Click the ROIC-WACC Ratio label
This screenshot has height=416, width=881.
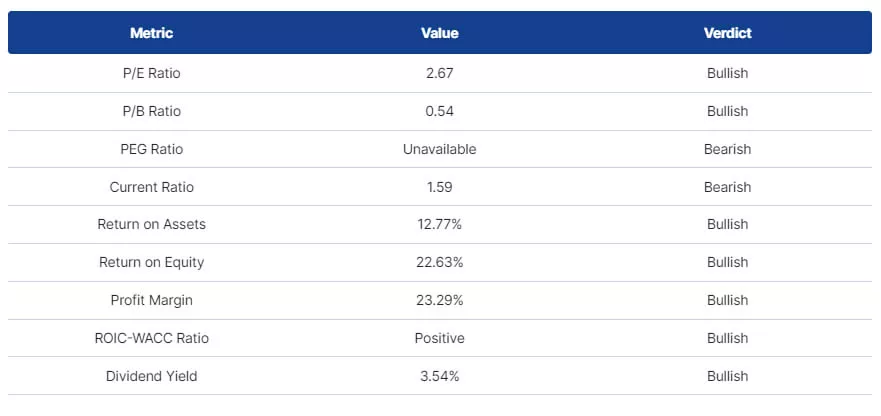coord(151,338)
